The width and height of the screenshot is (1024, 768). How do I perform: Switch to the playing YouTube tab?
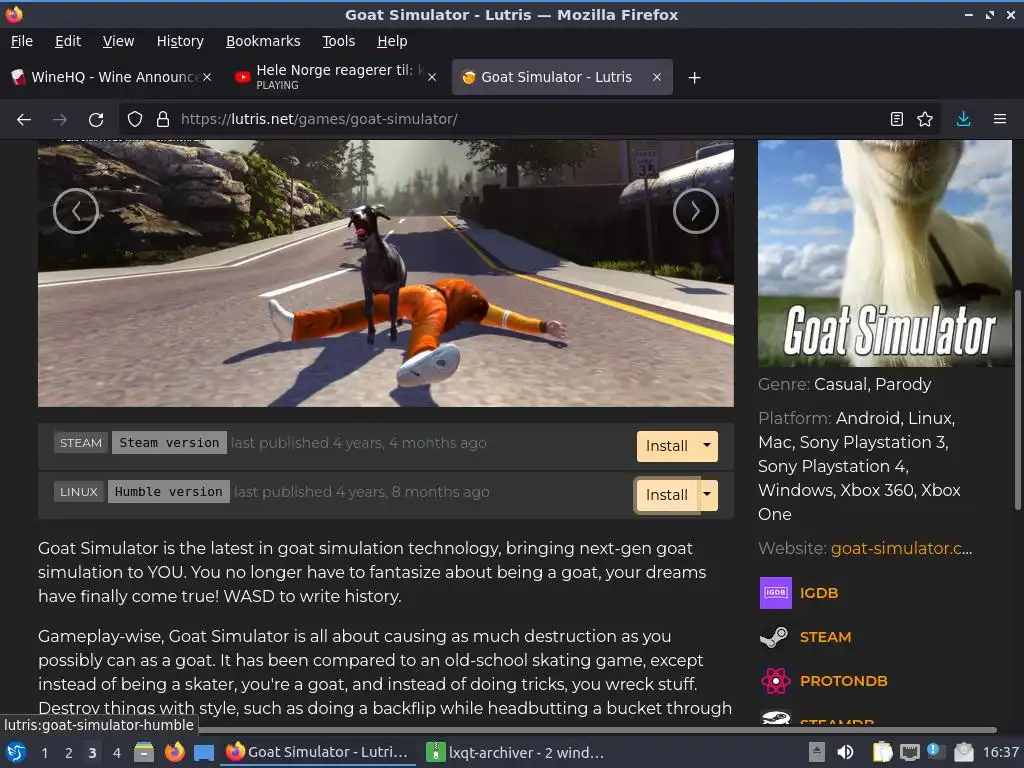coord(336,77)
